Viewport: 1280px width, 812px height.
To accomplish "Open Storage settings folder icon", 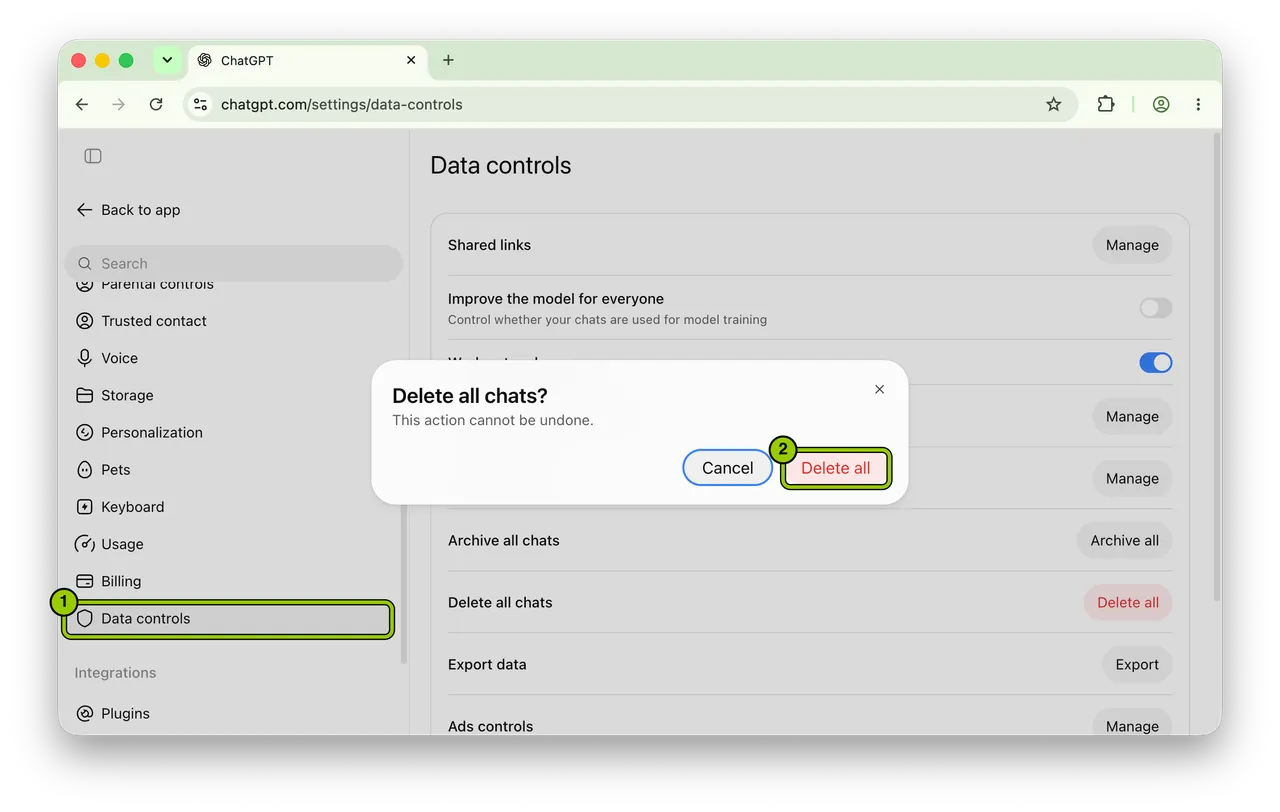I will click(x=84, y=395).
